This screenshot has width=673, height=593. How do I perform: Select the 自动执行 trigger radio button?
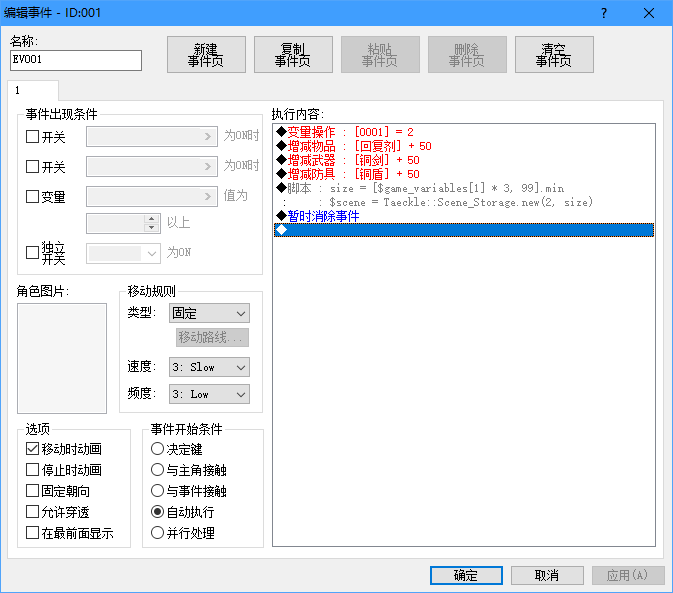click(x=158, y=512)
